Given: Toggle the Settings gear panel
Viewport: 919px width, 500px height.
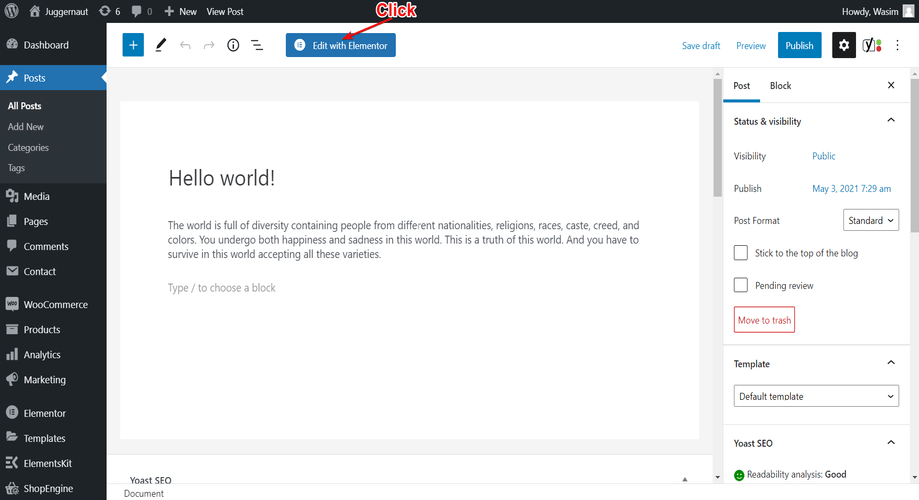Looking at the screenshot, I should click(843, 45).
